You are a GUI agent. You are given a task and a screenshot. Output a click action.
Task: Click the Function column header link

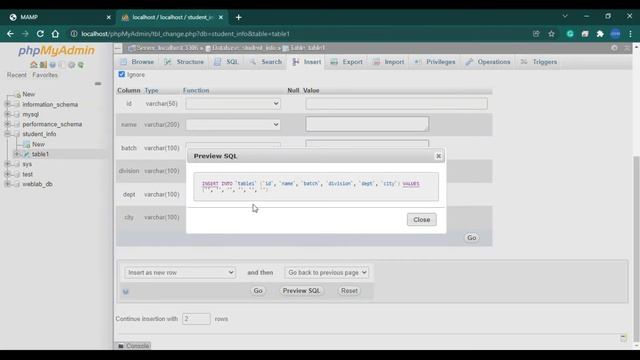coord(196,90)
